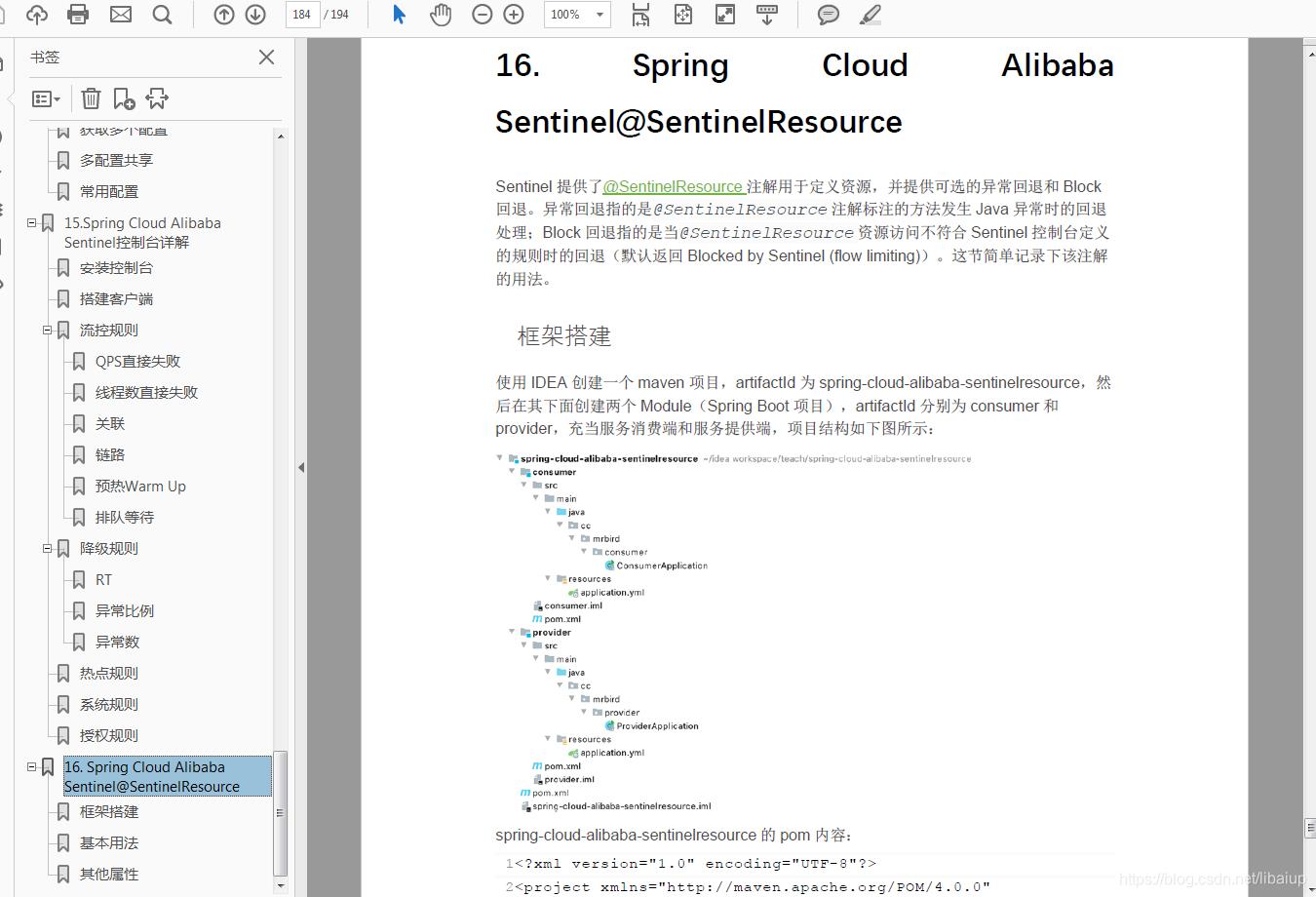Open bookmark options list dropdown
1316x897 pixels.
click(46, 98)
